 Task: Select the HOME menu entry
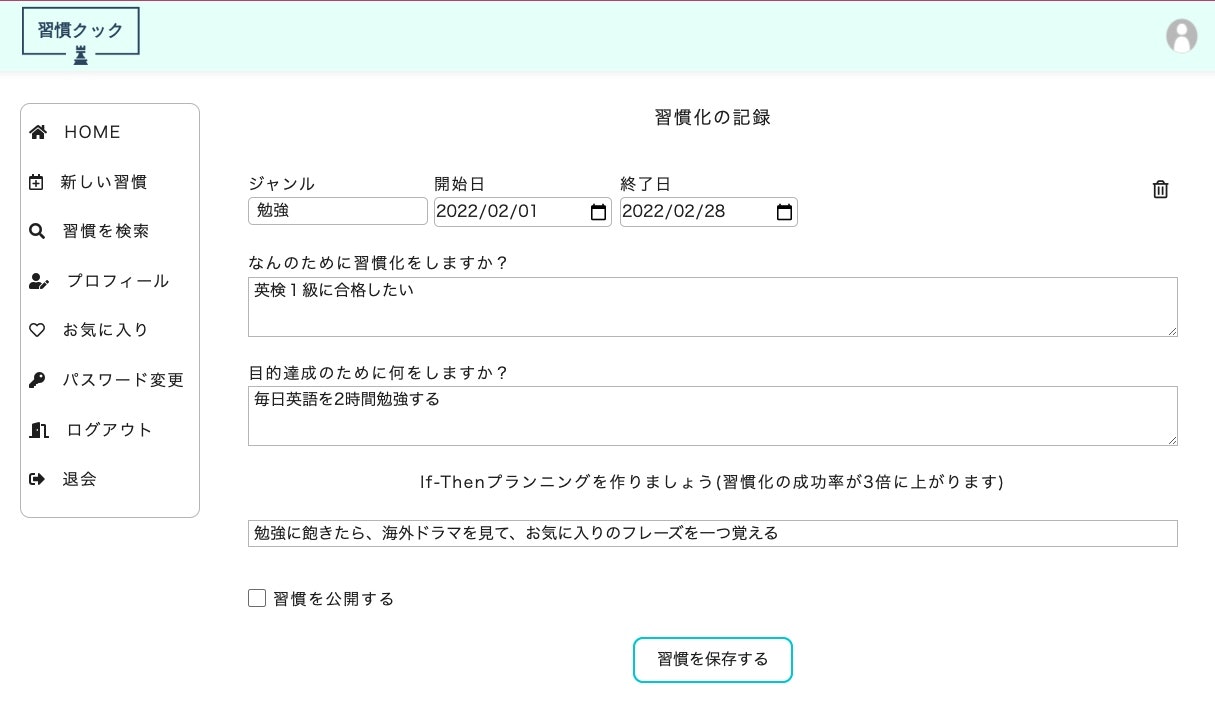coord(92,131)
